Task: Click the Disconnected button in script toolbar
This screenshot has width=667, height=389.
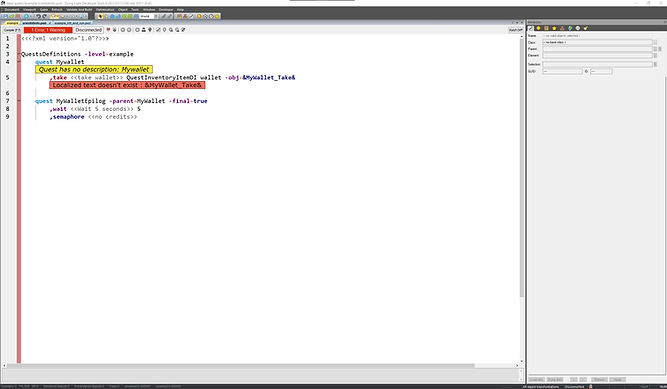Action: 88,30
